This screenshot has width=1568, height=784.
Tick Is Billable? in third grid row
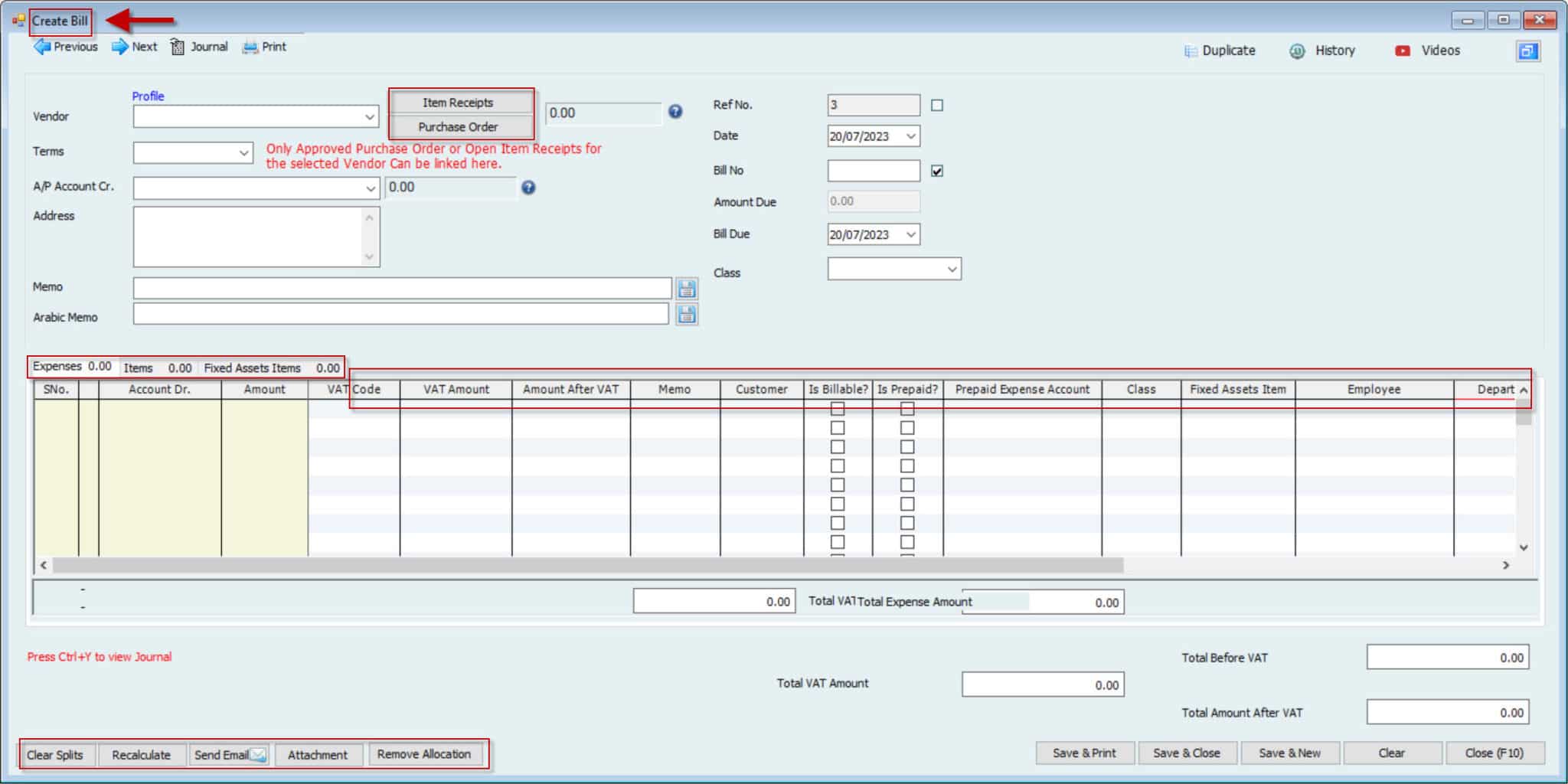838,447
